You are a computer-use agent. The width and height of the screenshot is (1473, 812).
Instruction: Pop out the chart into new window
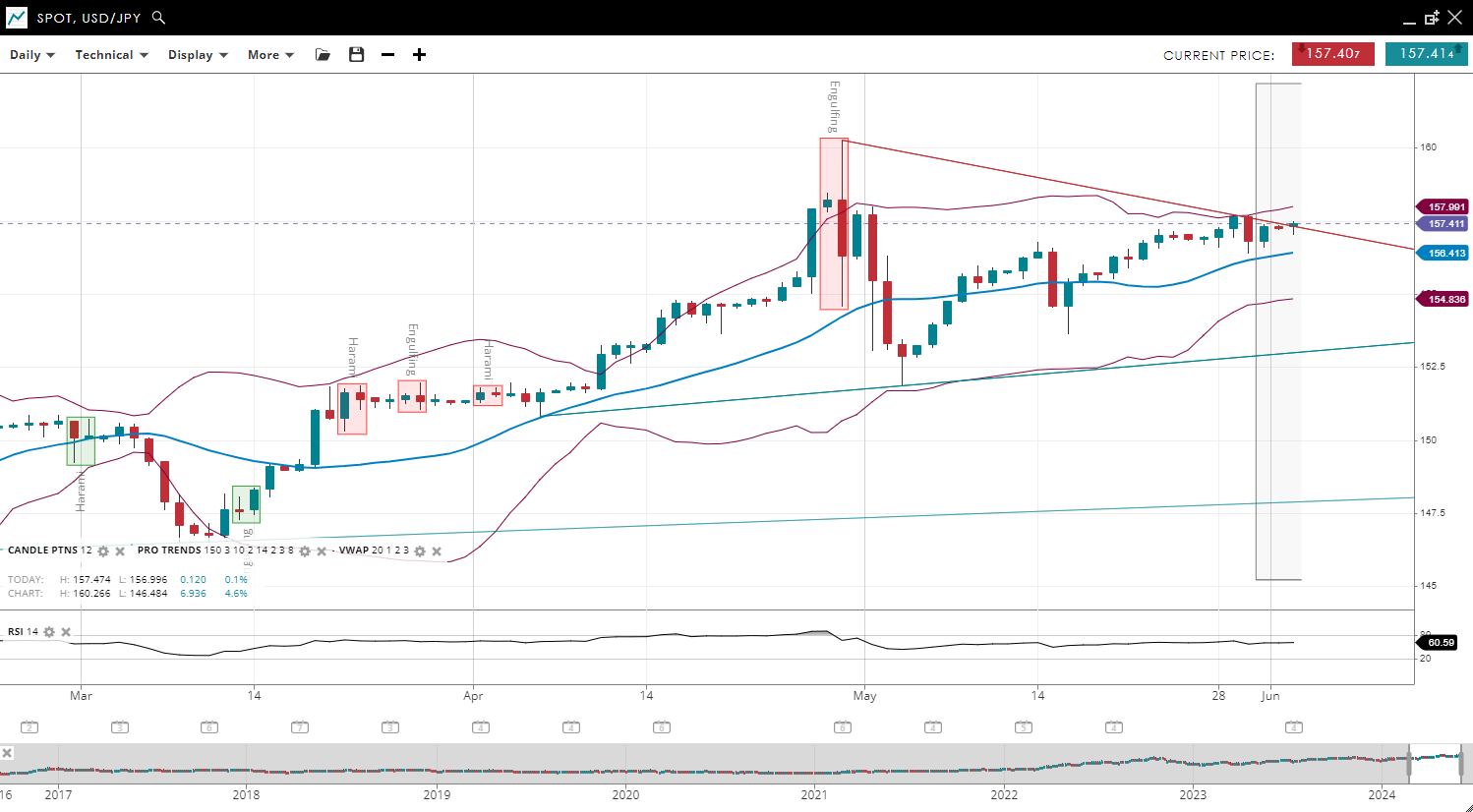pyautogui.click(x=1432, y=18)
